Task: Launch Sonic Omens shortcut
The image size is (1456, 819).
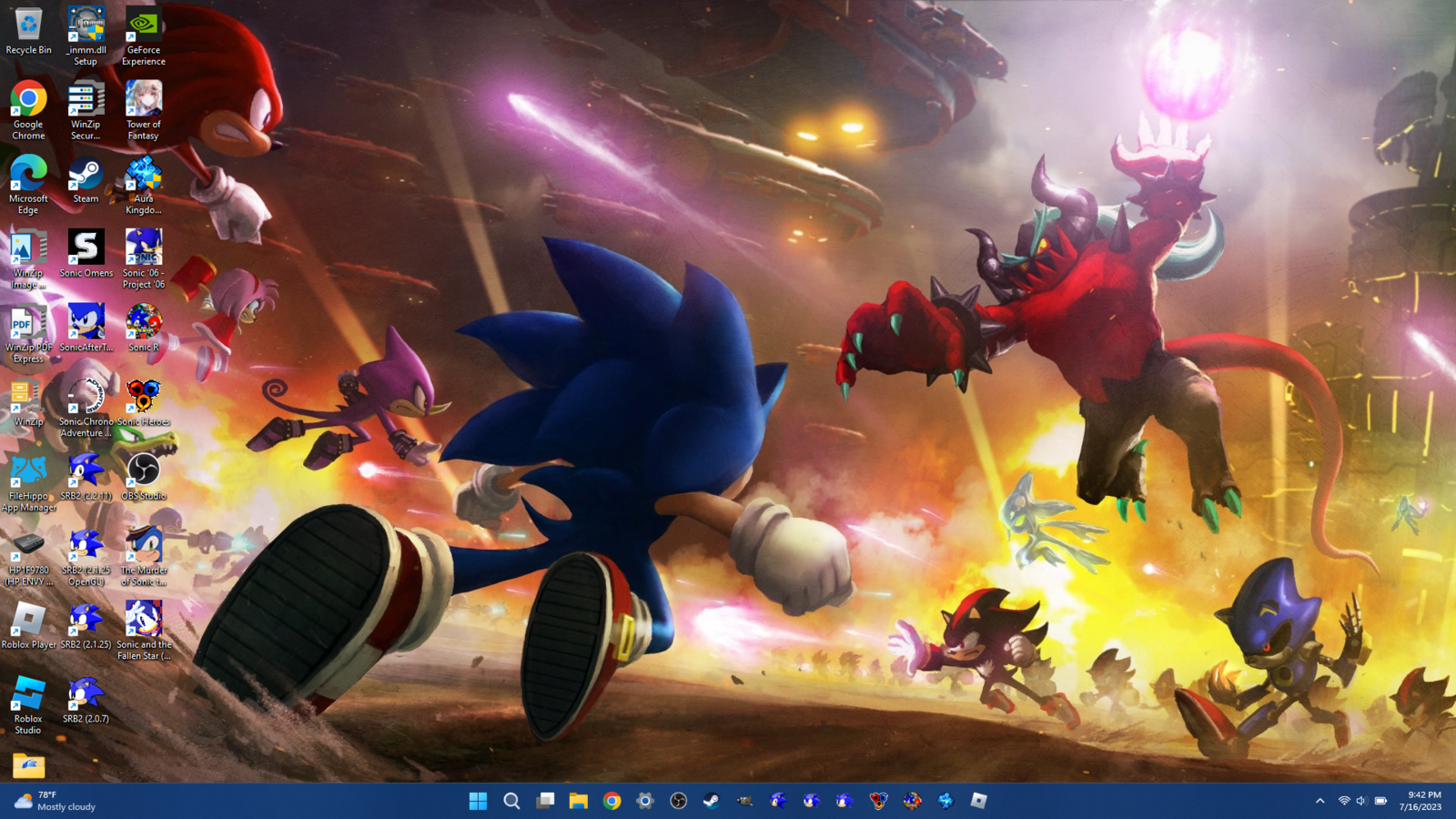Action: point(86,254)
